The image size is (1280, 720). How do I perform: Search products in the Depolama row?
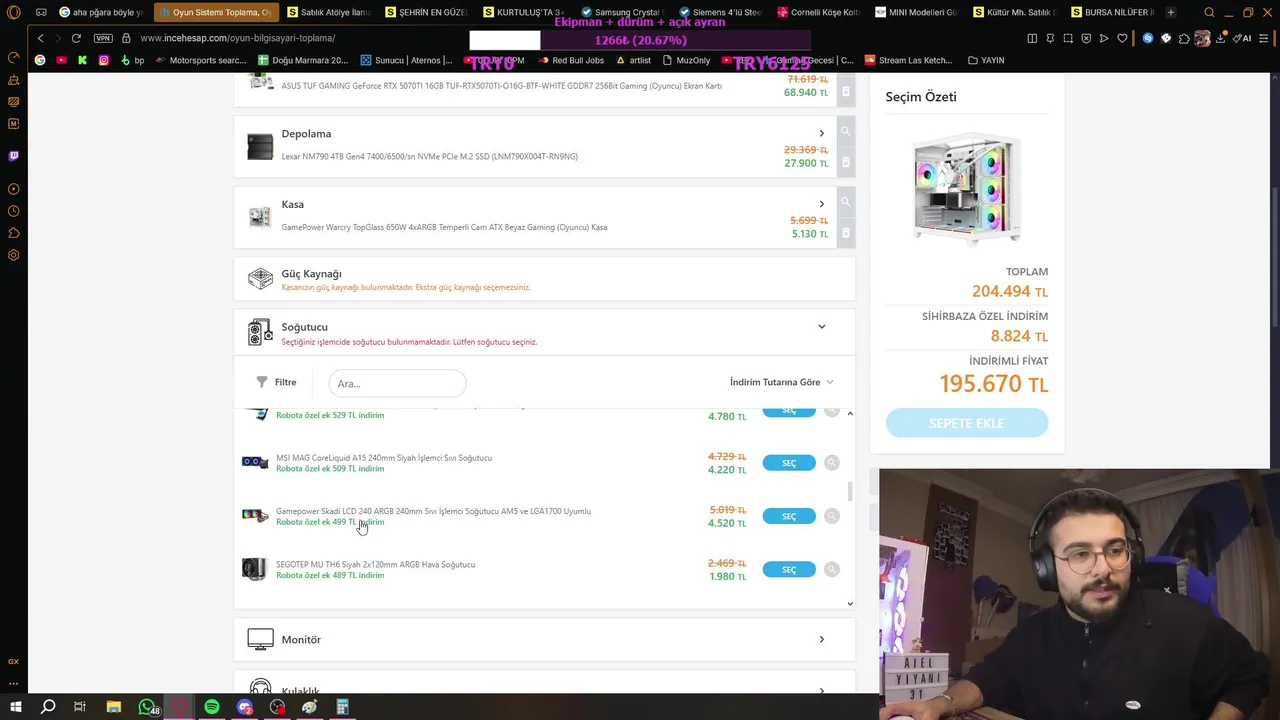[x=845, y=131]
